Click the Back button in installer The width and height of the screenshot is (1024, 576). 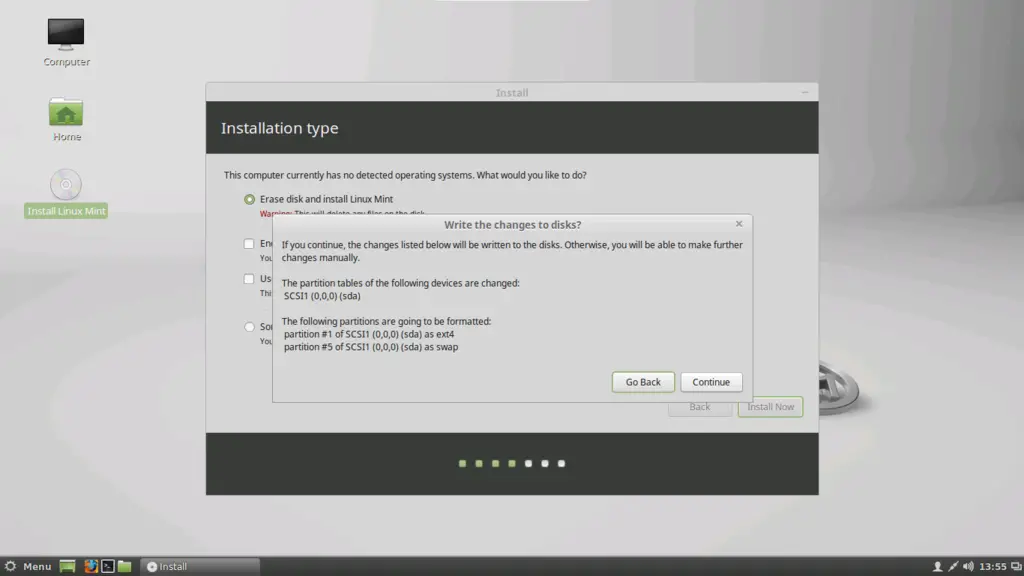[699, 408]
